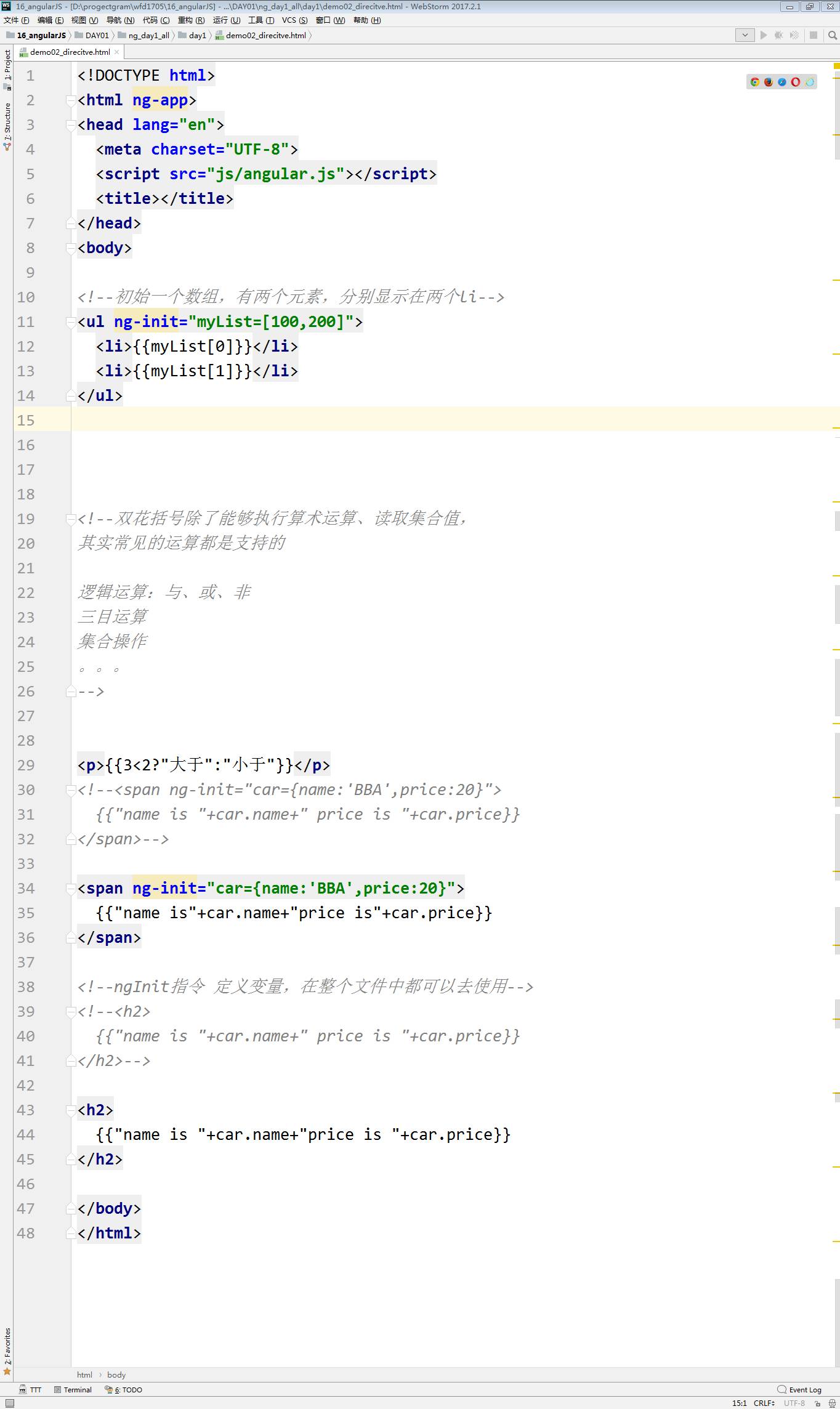Click yellow inspection status indicator top-right
This screenshot has width=840, height=1409.
pos(836,65)
